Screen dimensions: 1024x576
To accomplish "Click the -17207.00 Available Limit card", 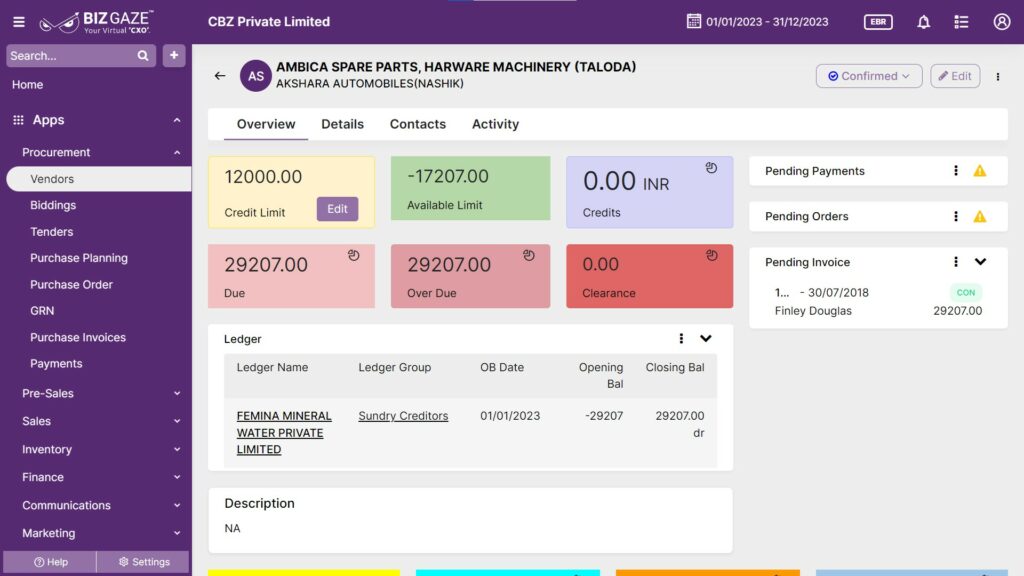I will pos(470,188).
